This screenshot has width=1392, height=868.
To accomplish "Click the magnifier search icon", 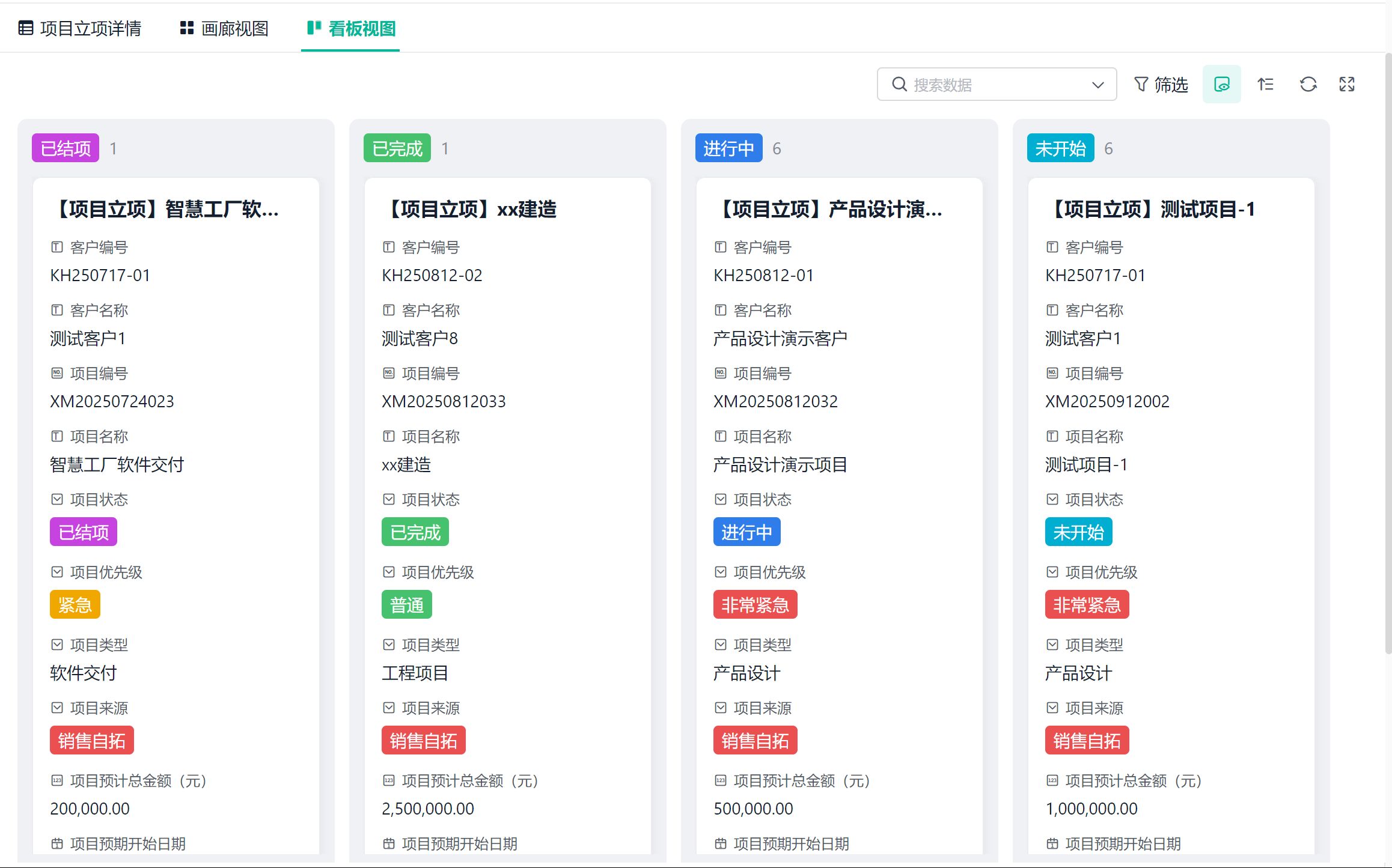I will pyautogui.click(x=899, y=85).
